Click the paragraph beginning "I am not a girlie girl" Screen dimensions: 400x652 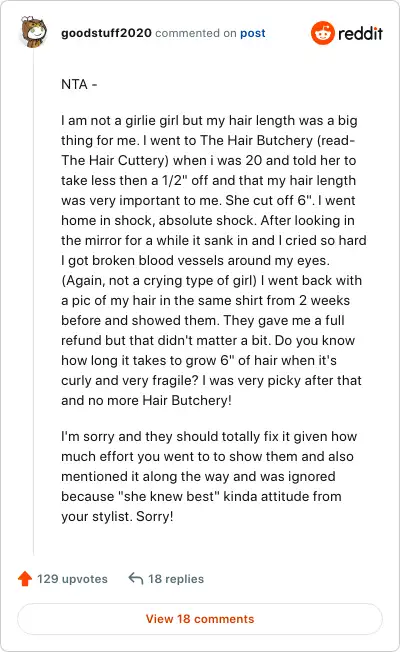pyautogui.click(x=214, y=260)
